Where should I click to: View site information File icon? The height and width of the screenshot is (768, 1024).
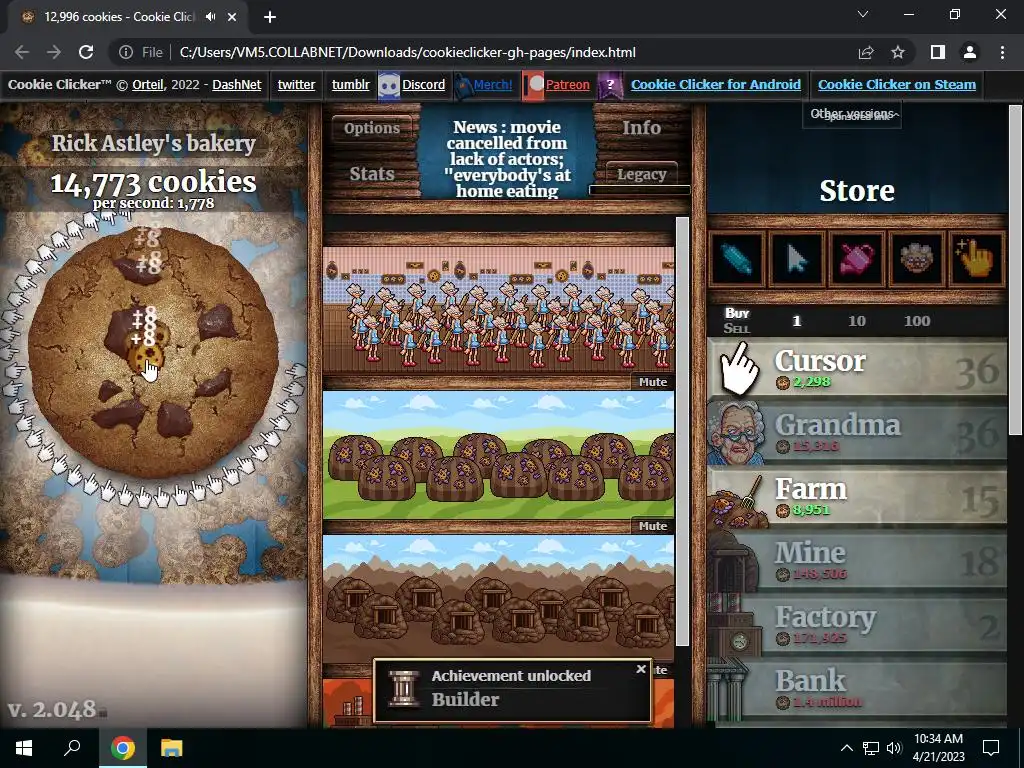(x=141, y=52)
